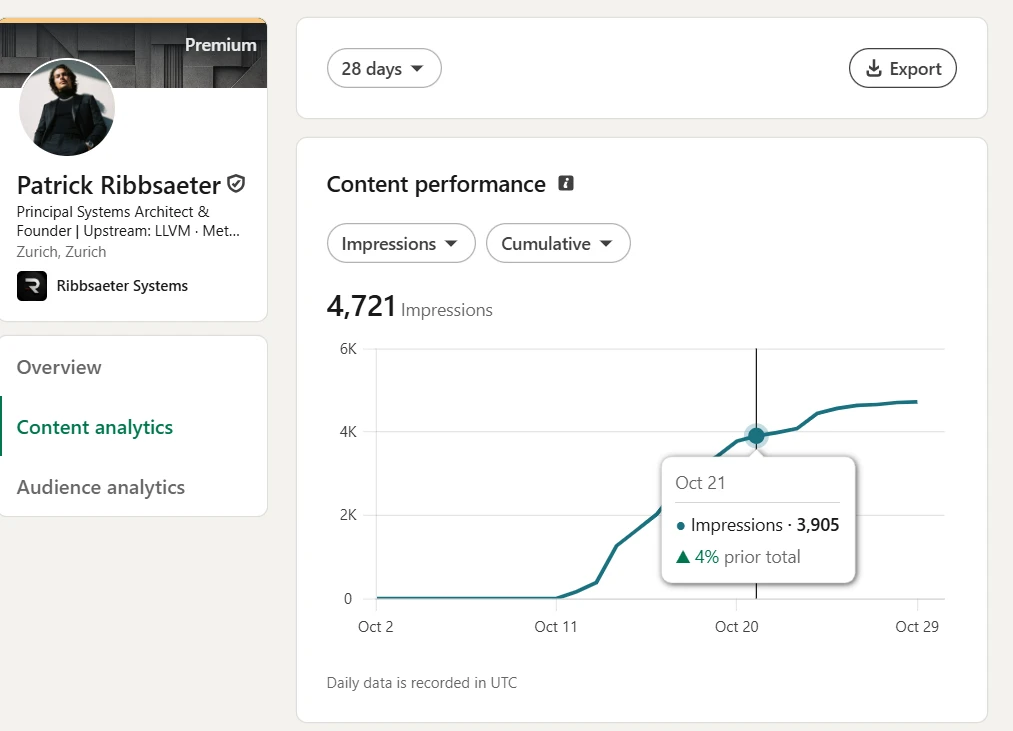Click the 6K y-axis label
1013x731 pixels.
click(x=348, y=349)
